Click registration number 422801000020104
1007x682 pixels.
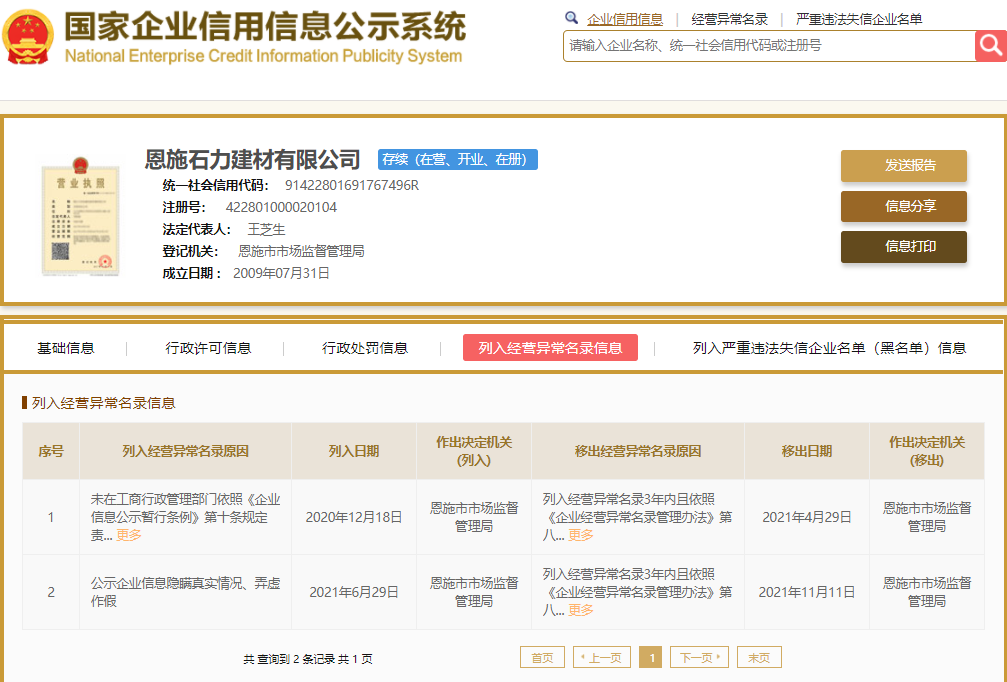point(281,207)
